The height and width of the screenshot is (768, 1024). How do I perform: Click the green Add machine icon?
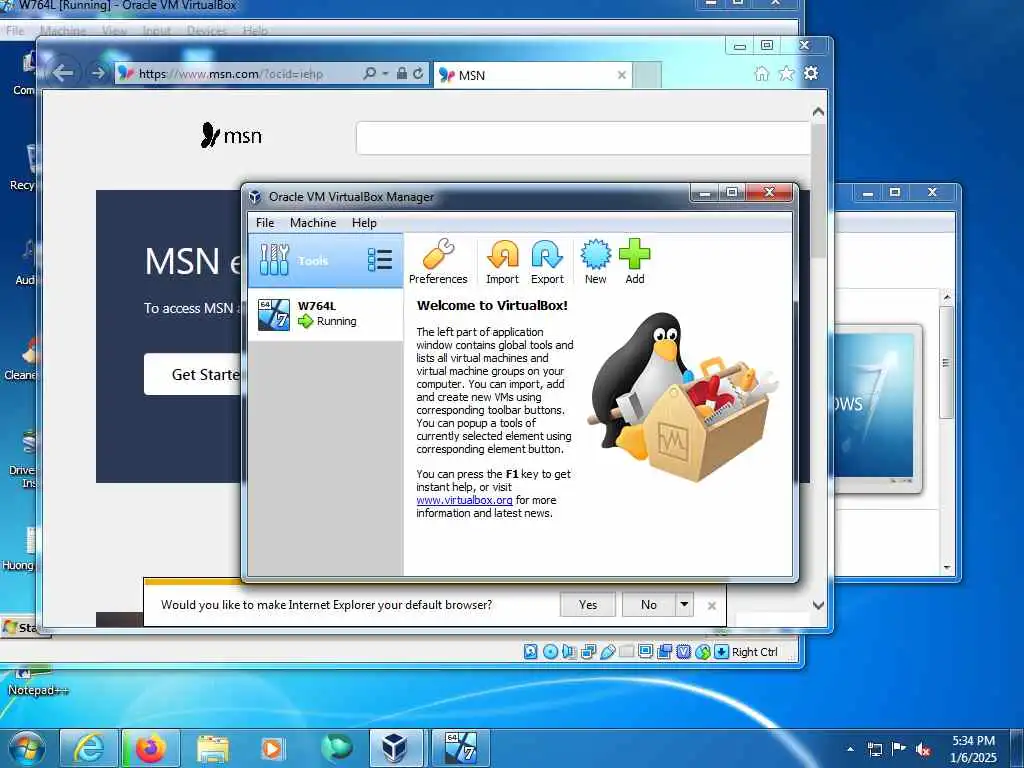coord(634,261)
